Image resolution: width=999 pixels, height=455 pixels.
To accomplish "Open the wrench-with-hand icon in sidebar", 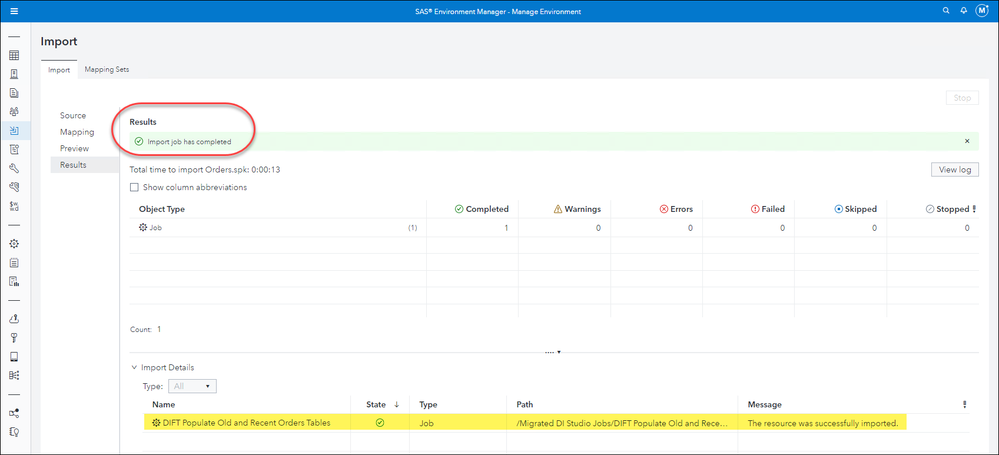I will 14,187.
